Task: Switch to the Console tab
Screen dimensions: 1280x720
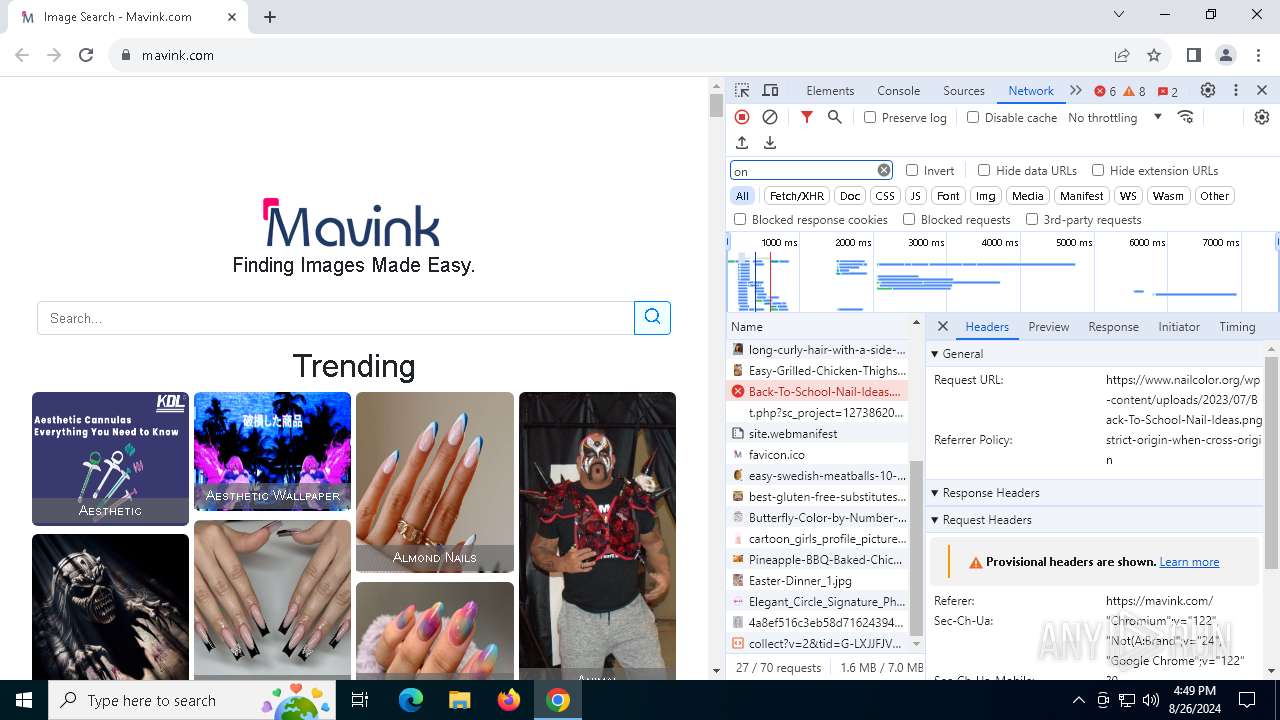Action: [898, 90]
